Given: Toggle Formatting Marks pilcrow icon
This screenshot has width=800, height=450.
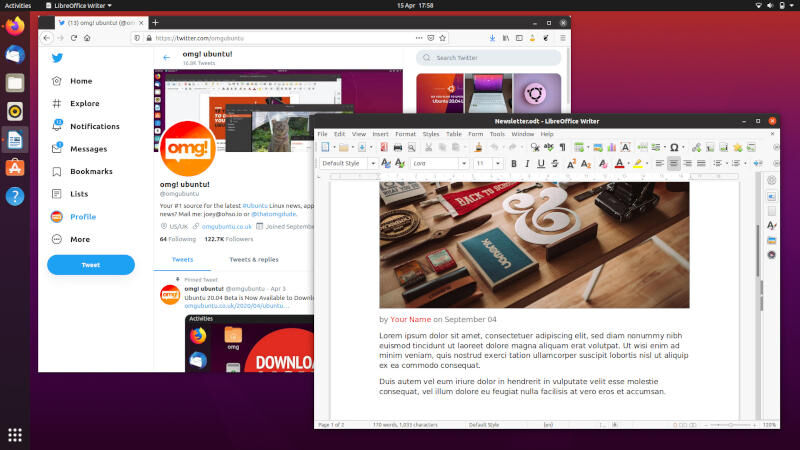Looking at the screenshot, I should coord(562,147).
